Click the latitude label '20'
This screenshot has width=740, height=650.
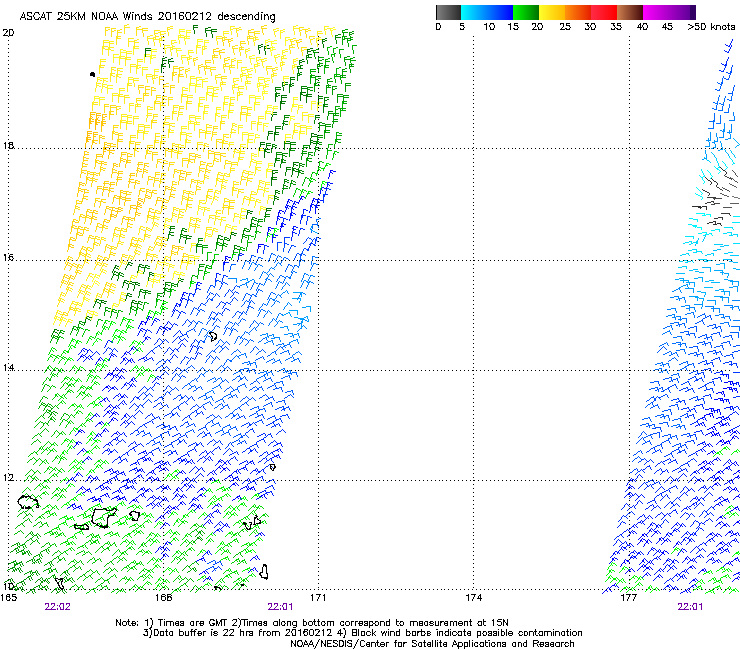[8, 33]
